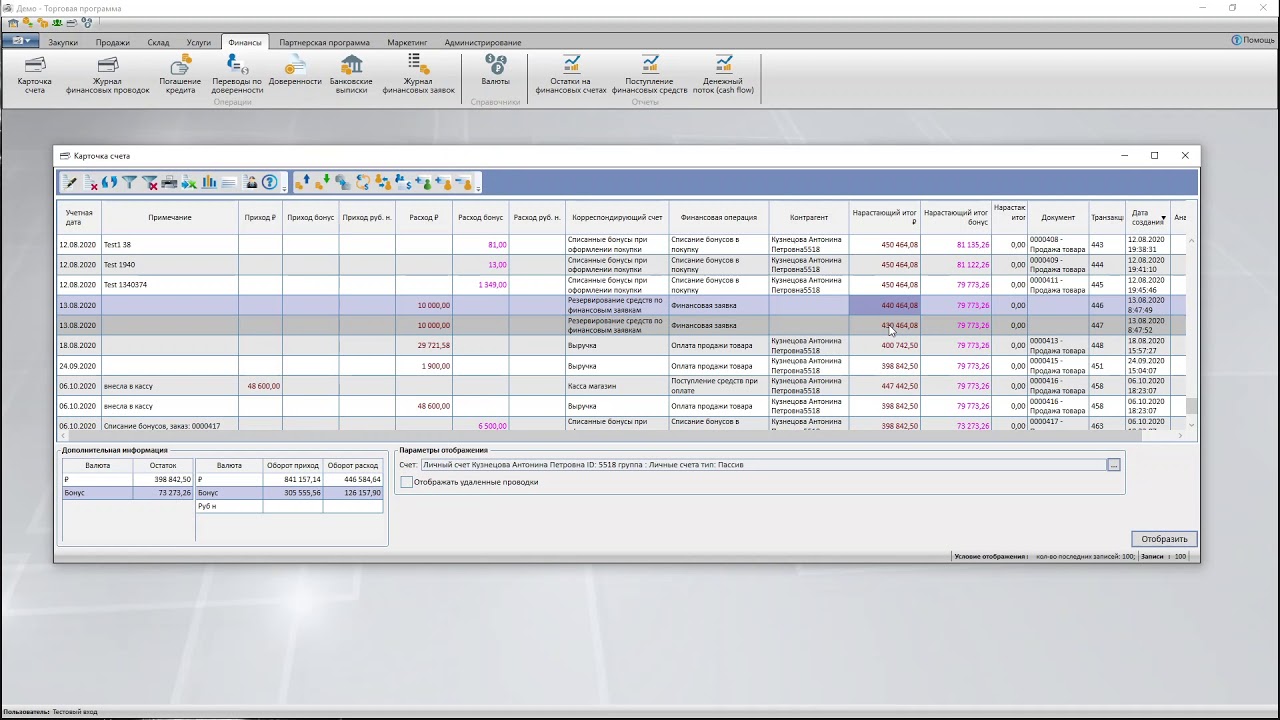Open the Счет selector ellipsis button
This screenshot has height=720, width=1280.
click(x=1113, y=465)
